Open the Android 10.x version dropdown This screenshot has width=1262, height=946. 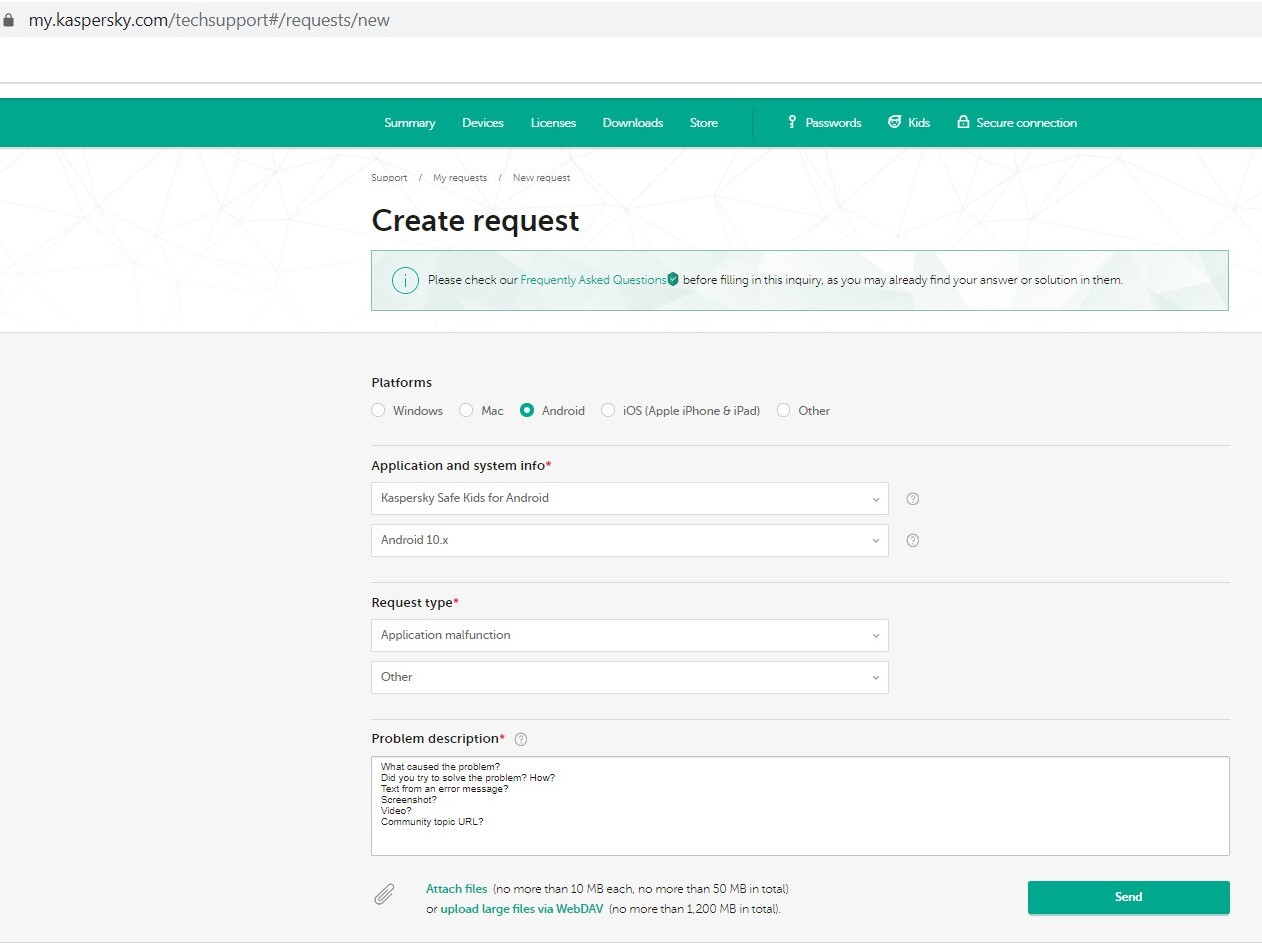pos(630,540)
